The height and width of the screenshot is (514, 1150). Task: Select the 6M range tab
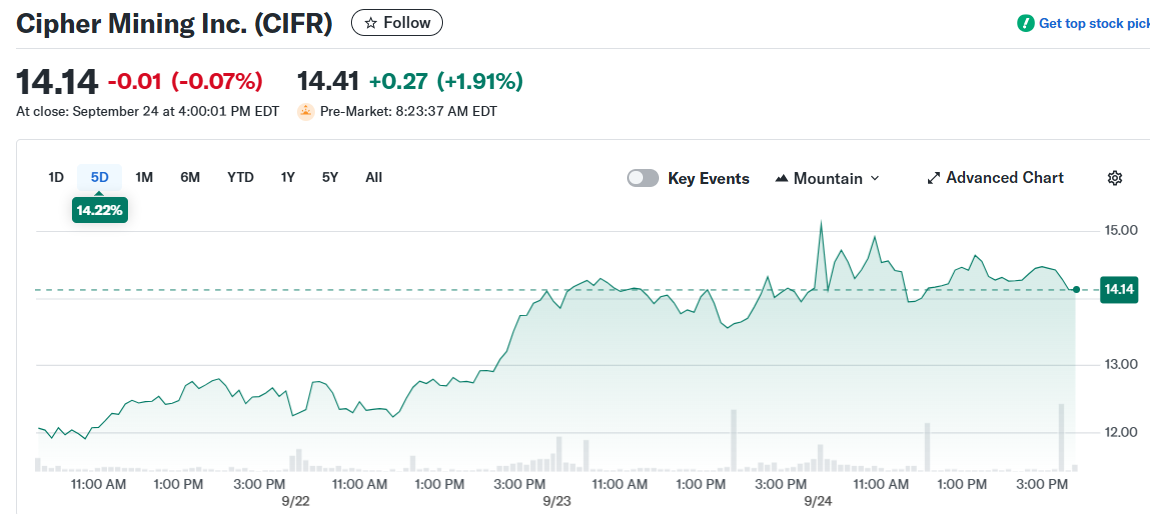190,177
